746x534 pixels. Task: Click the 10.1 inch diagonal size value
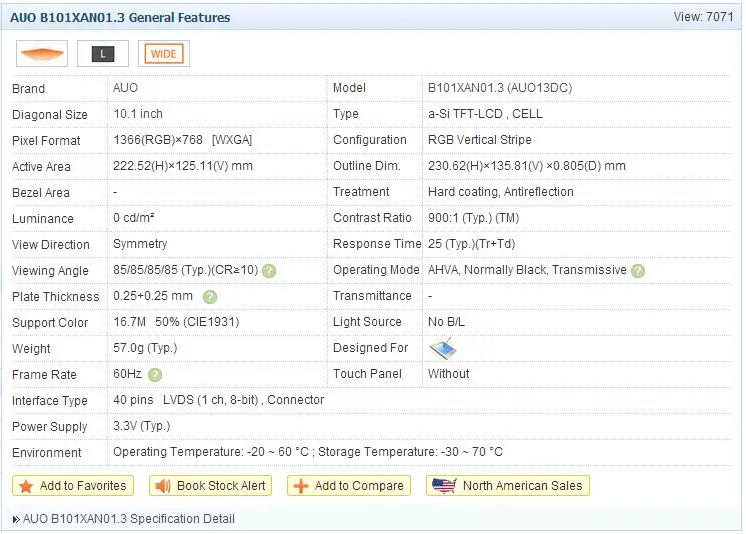pos(138,114)
